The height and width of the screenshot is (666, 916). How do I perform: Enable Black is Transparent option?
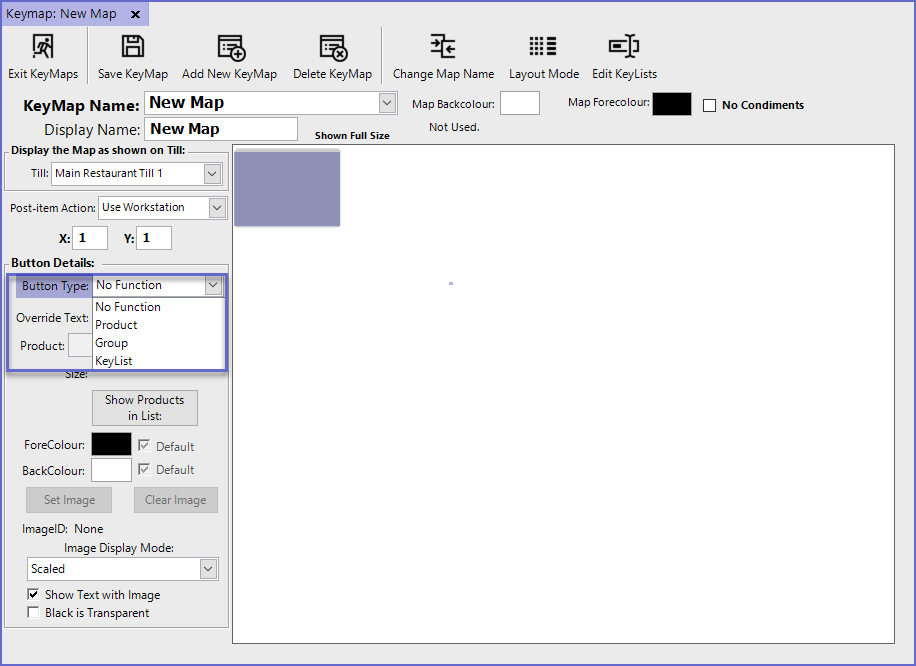34,613
